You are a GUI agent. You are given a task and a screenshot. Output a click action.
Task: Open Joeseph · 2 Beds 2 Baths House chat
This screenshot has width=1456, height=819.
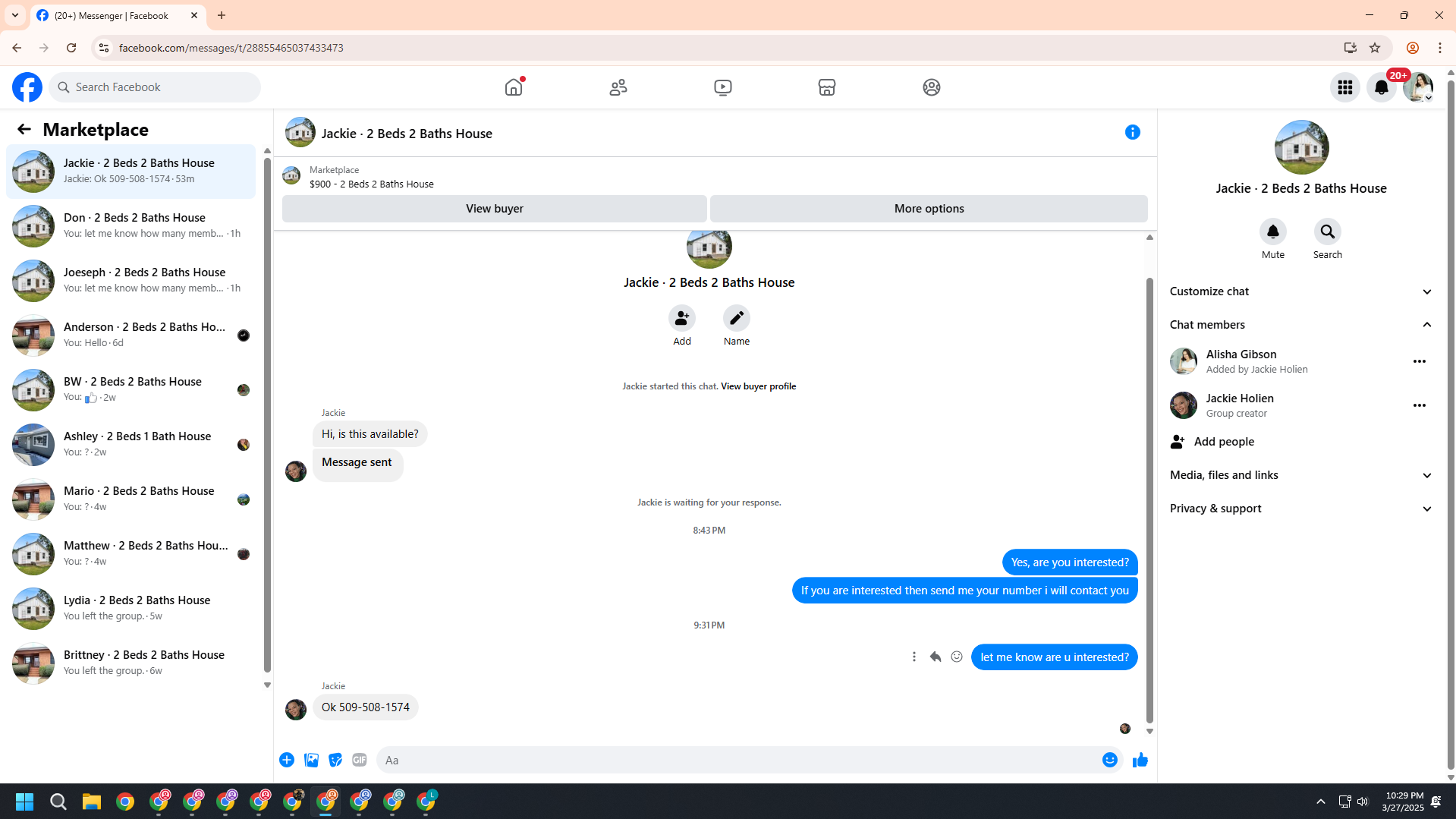(x=131, y=281)
